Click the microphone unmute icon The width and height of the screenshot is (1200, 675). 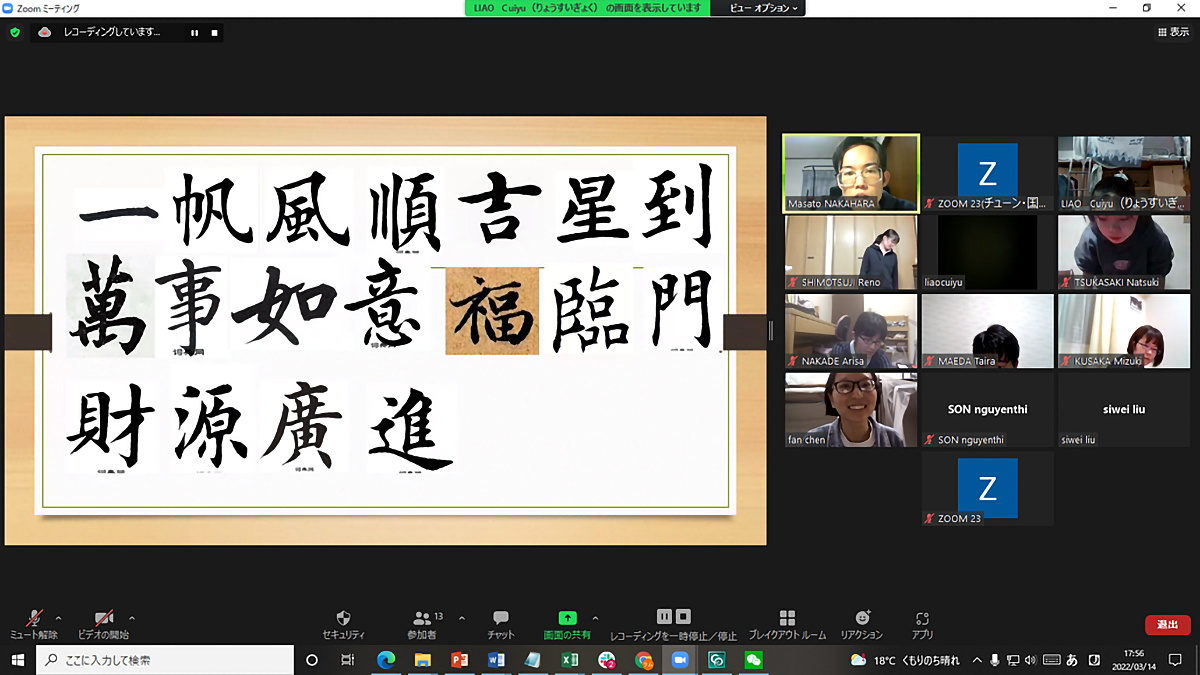click(x=34, y=618)
